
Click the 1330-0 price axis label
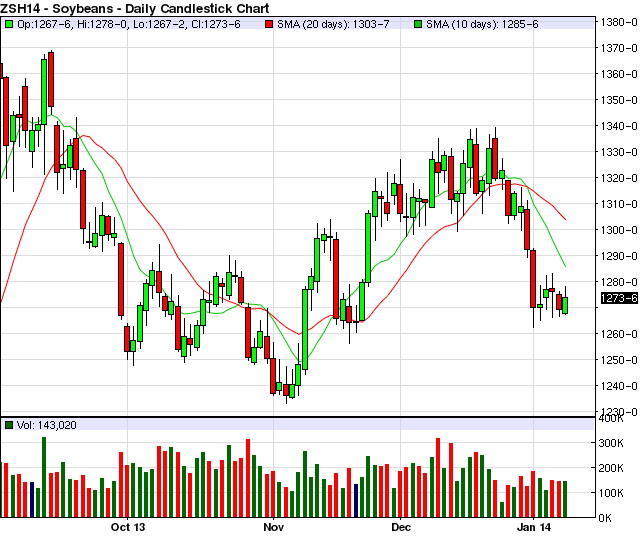(x=619, y=152)
